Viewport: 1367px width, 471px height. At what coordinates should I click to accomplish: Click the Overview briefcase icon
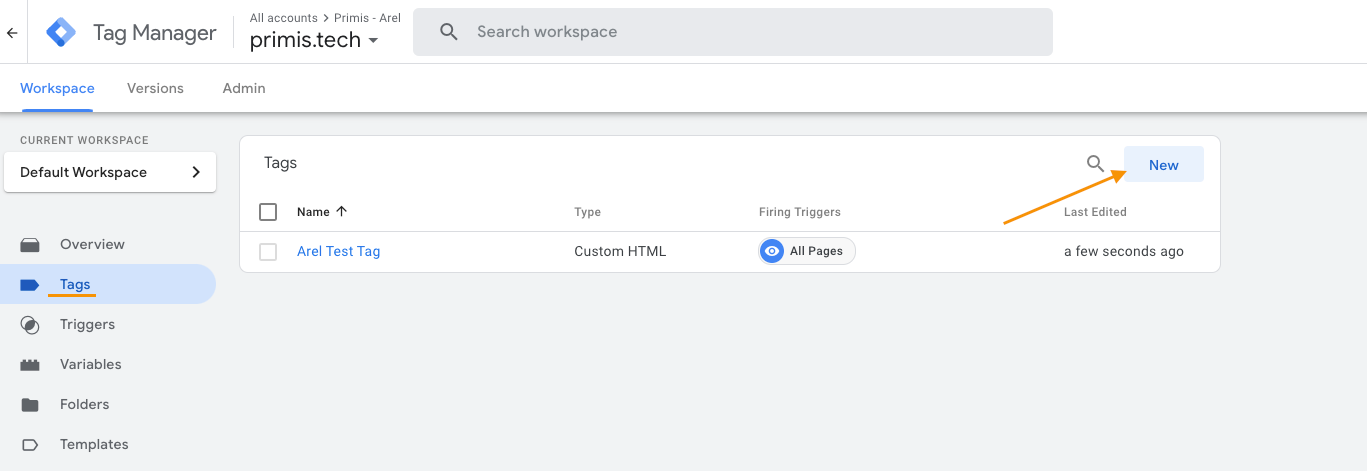pyautogui.click(x=30, y=244)
